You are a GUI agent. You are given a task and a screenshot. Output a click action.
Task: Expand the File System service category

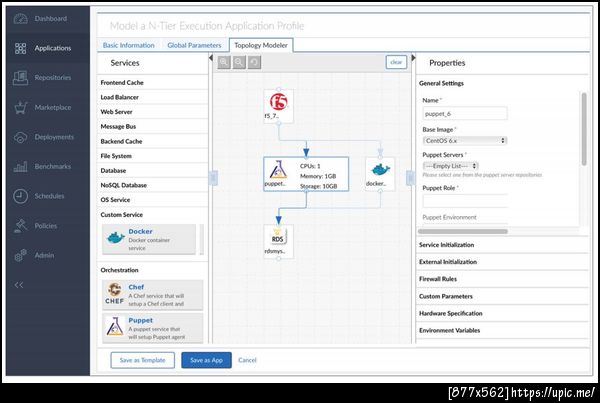(153, 156)
